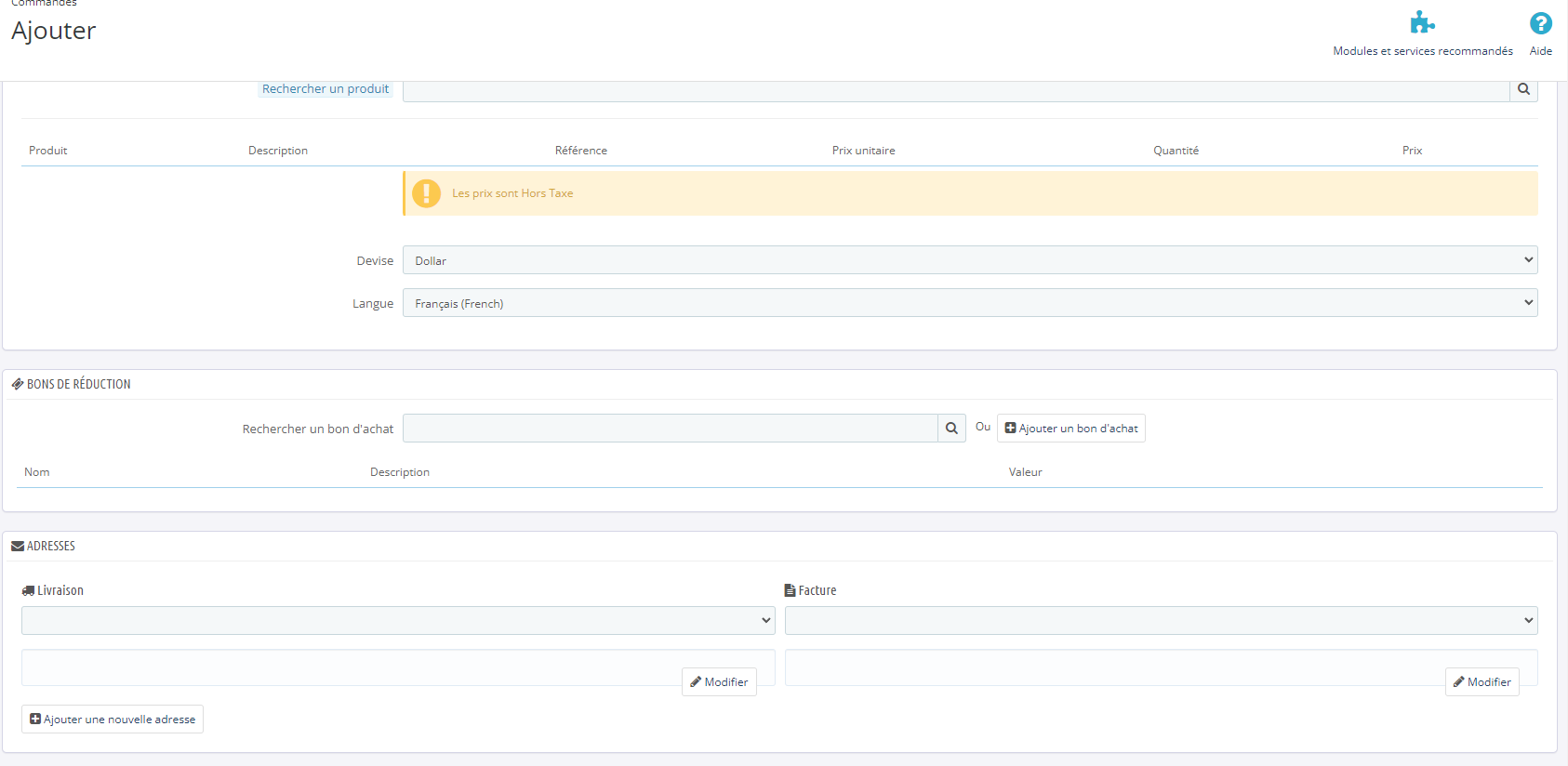1568x766 pixels.
Task: Click the yellow warning exclamation icon
Action: point(426,193)
